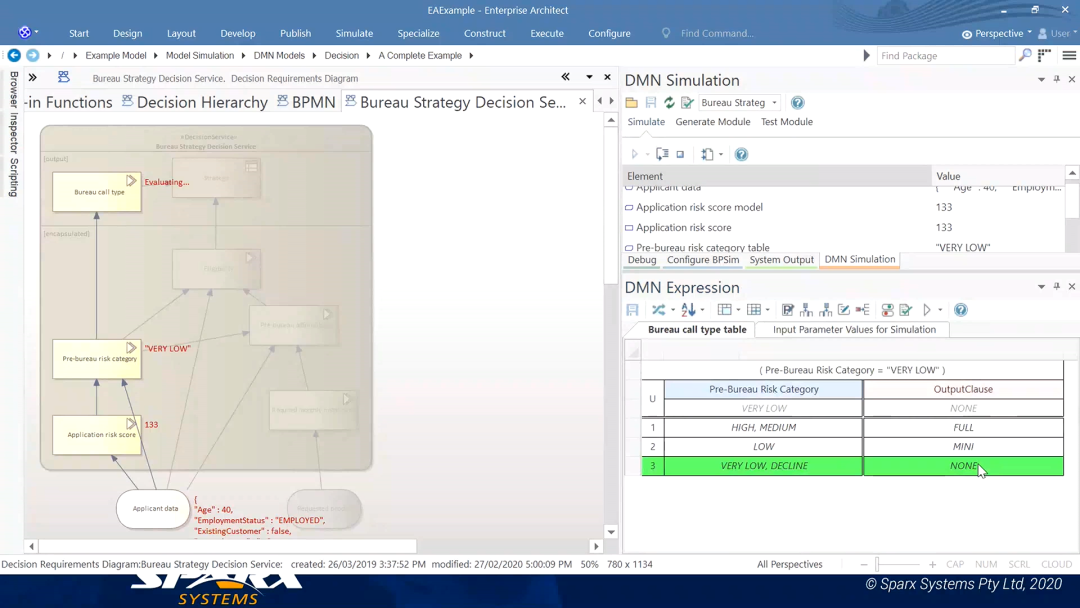Click the first hierarchy icon in DMN Expression
Screen dimensions: 1080x608
point(806,310)
